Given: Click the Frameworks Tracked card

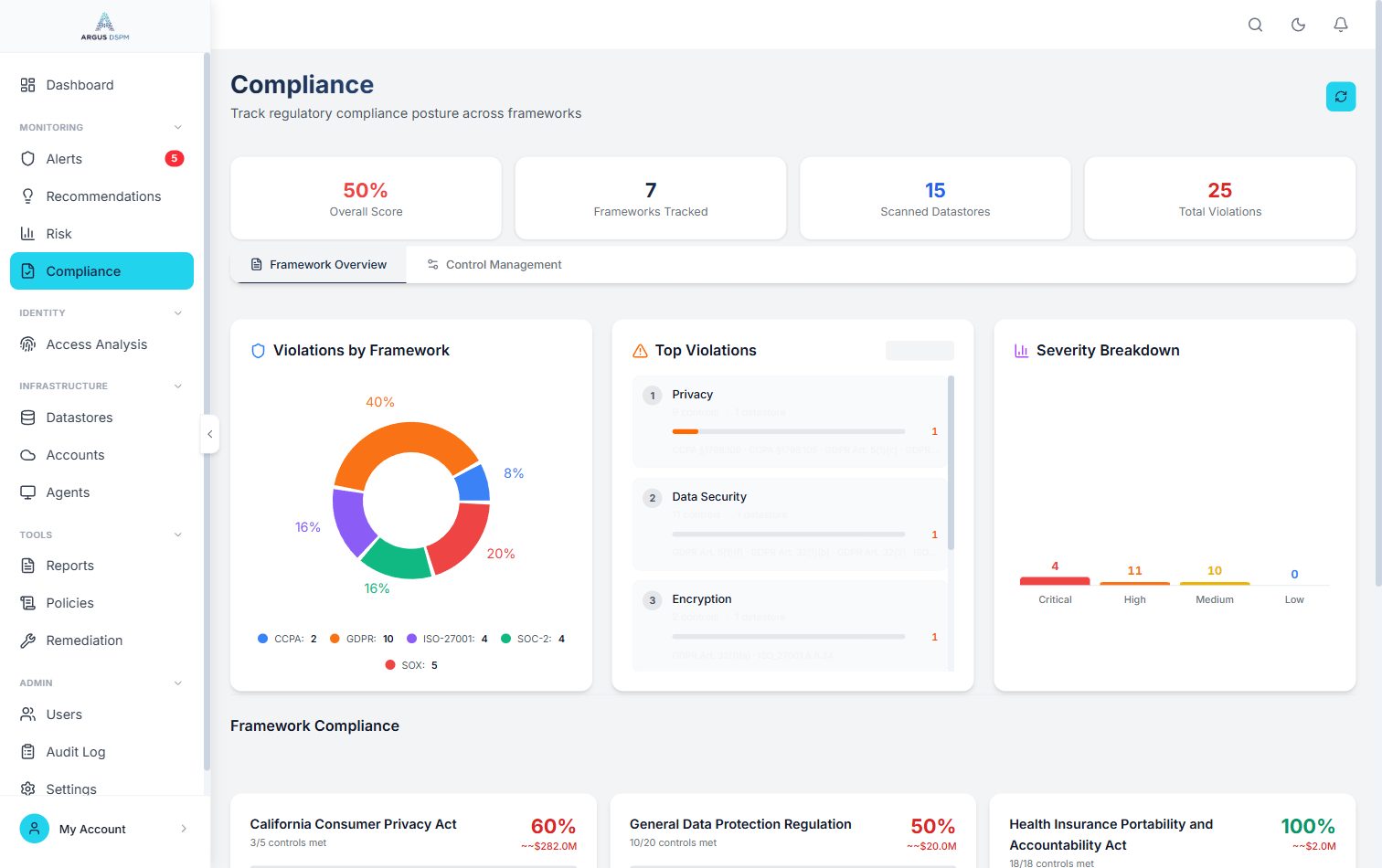Looking at the screenshot, I should [651, 198].
